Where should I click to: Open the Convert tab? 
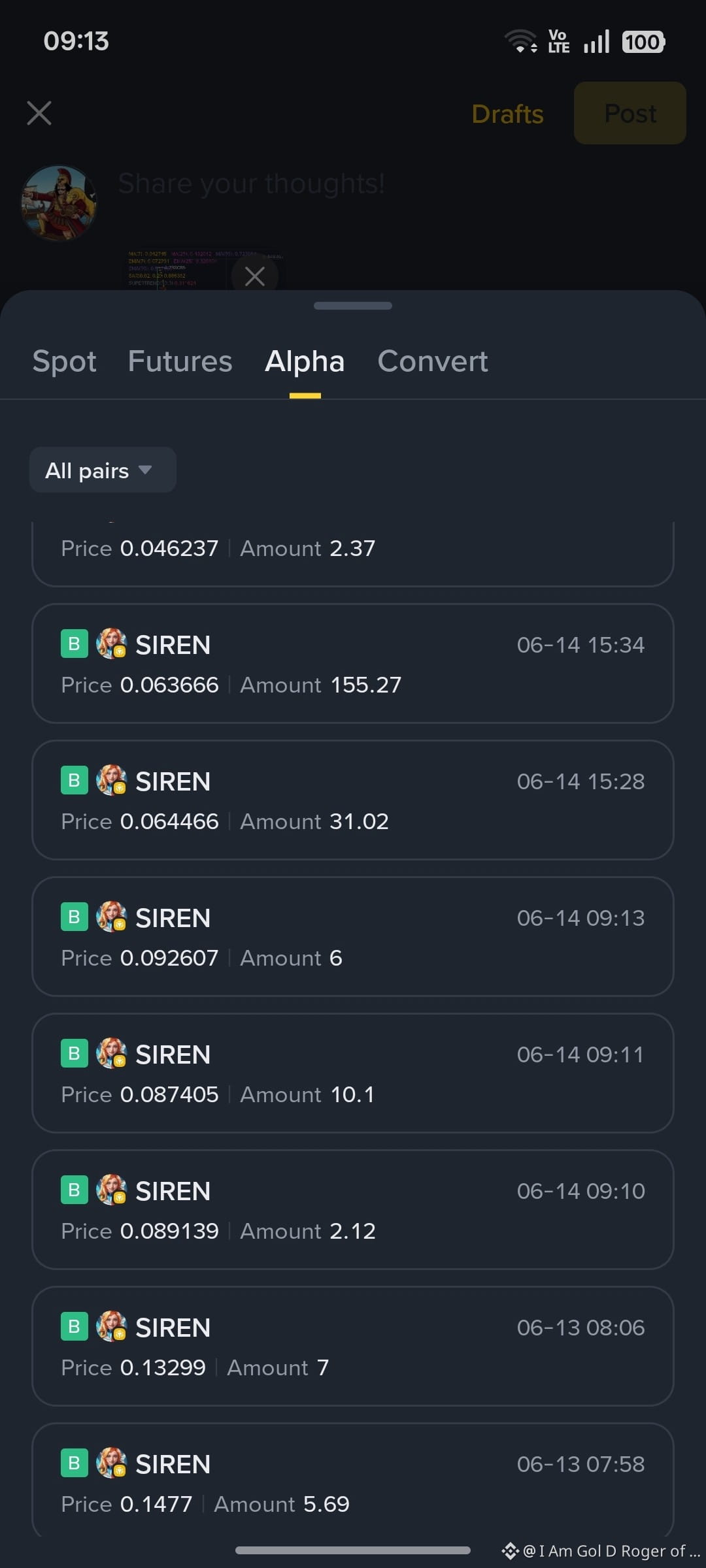pyautogui.click(x=433, y=361)
